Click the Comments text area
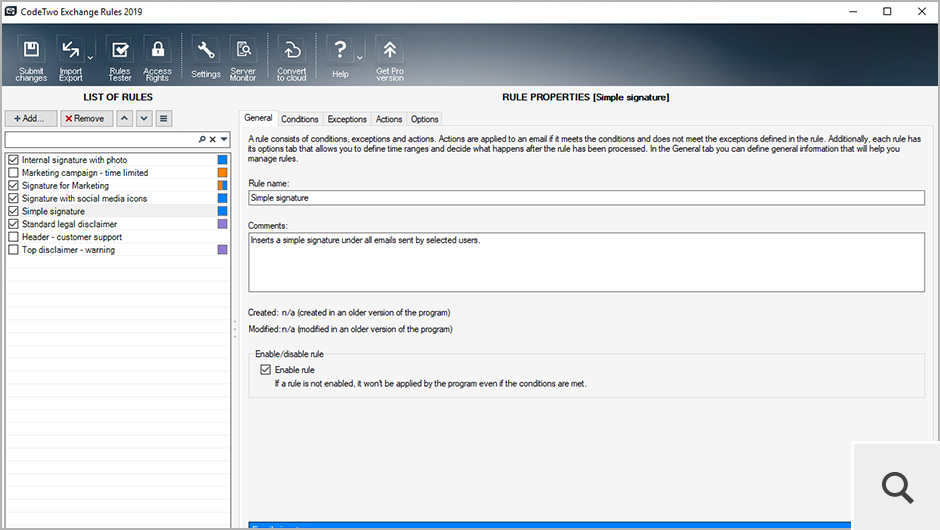This screenshot has width=940, height=530. pos(586,263)
